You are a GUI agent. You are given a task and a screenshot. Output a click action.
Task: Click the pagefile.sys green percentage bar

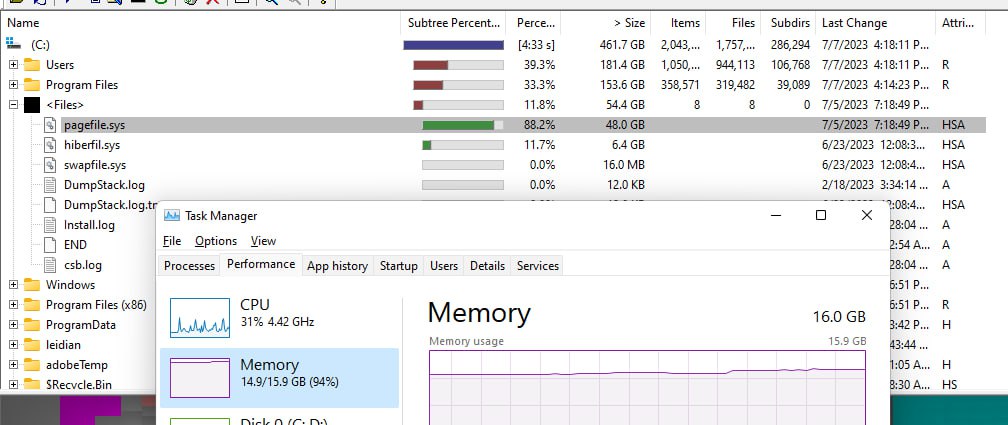458,125
